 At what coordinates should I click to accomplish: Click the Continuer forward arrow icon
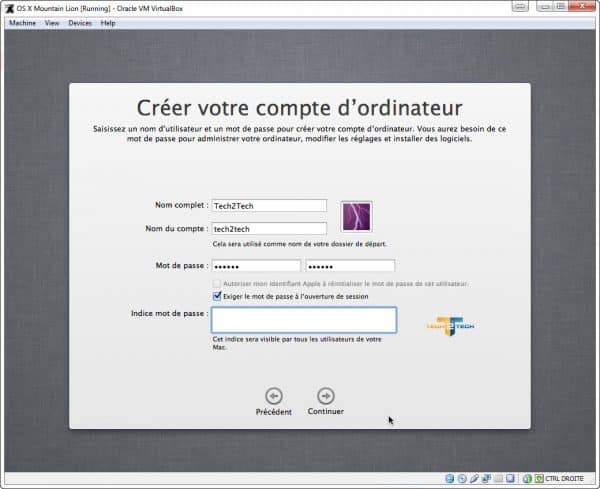325,395
